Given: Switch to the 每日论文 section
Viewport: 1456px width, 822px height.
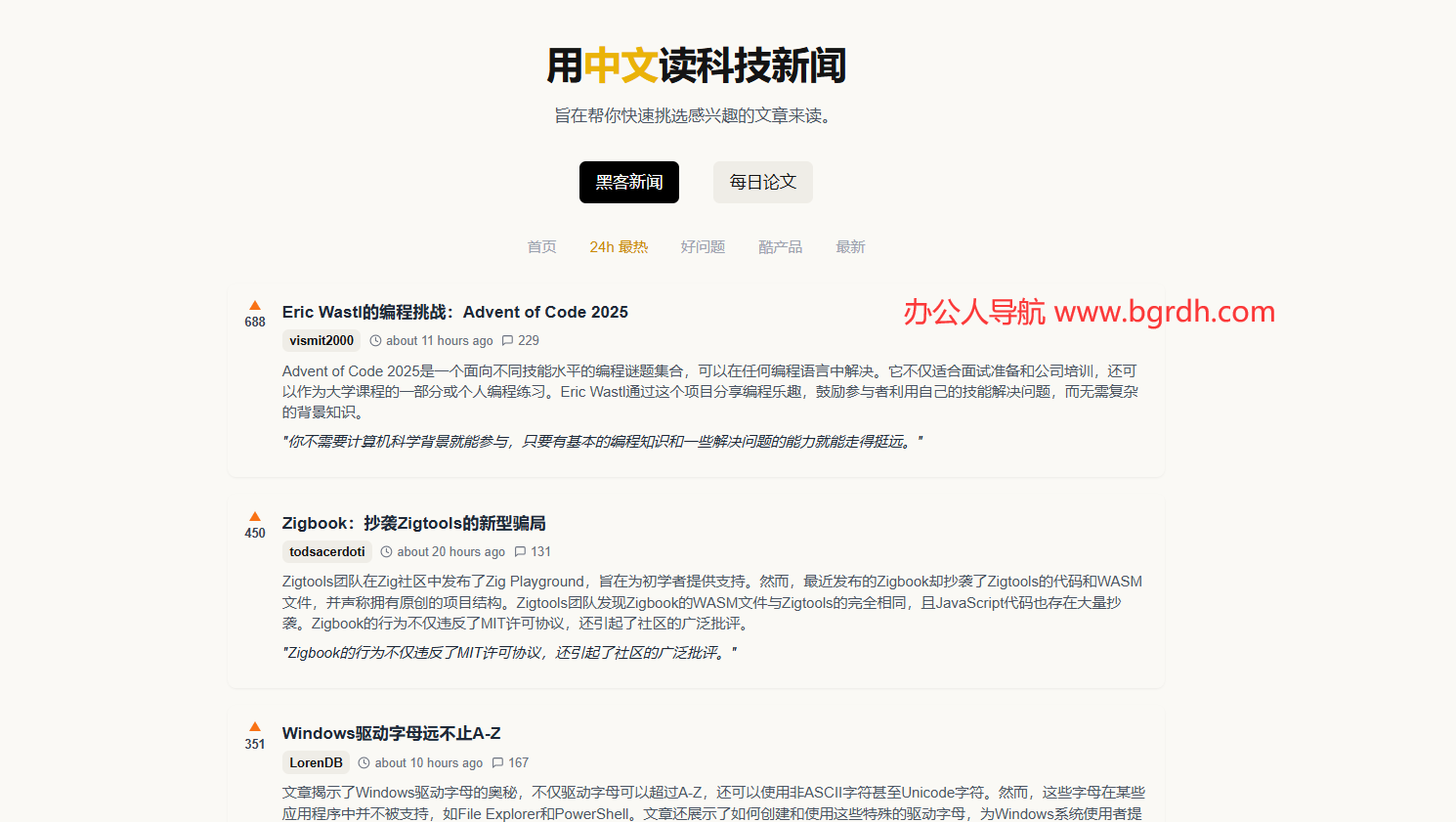Looking at the screenshot, I should click(x=762, y=183).
